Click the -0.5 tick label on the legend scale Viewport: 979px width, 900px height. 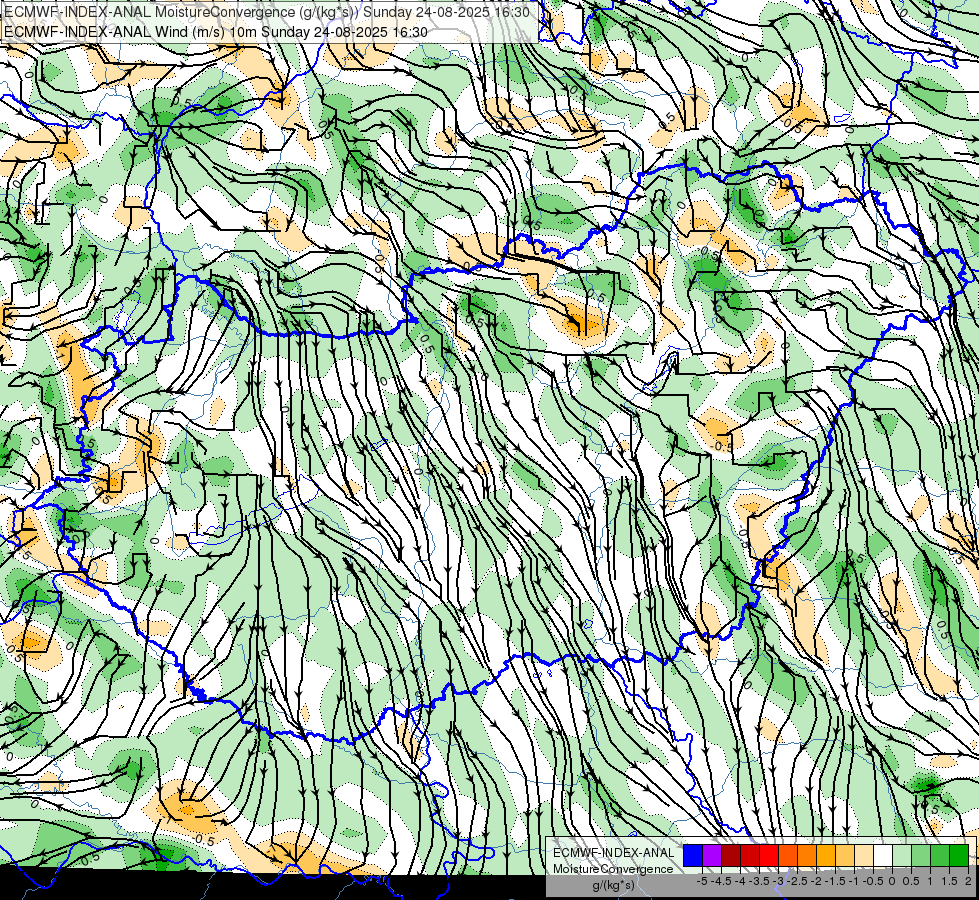tap(873, 881)
